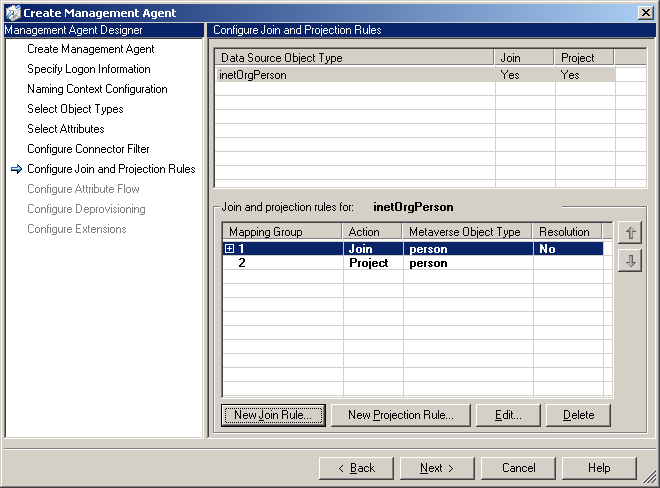Open the Select Object Types page
The width and height of the screenshot is (660, 488).
point(75,109)
